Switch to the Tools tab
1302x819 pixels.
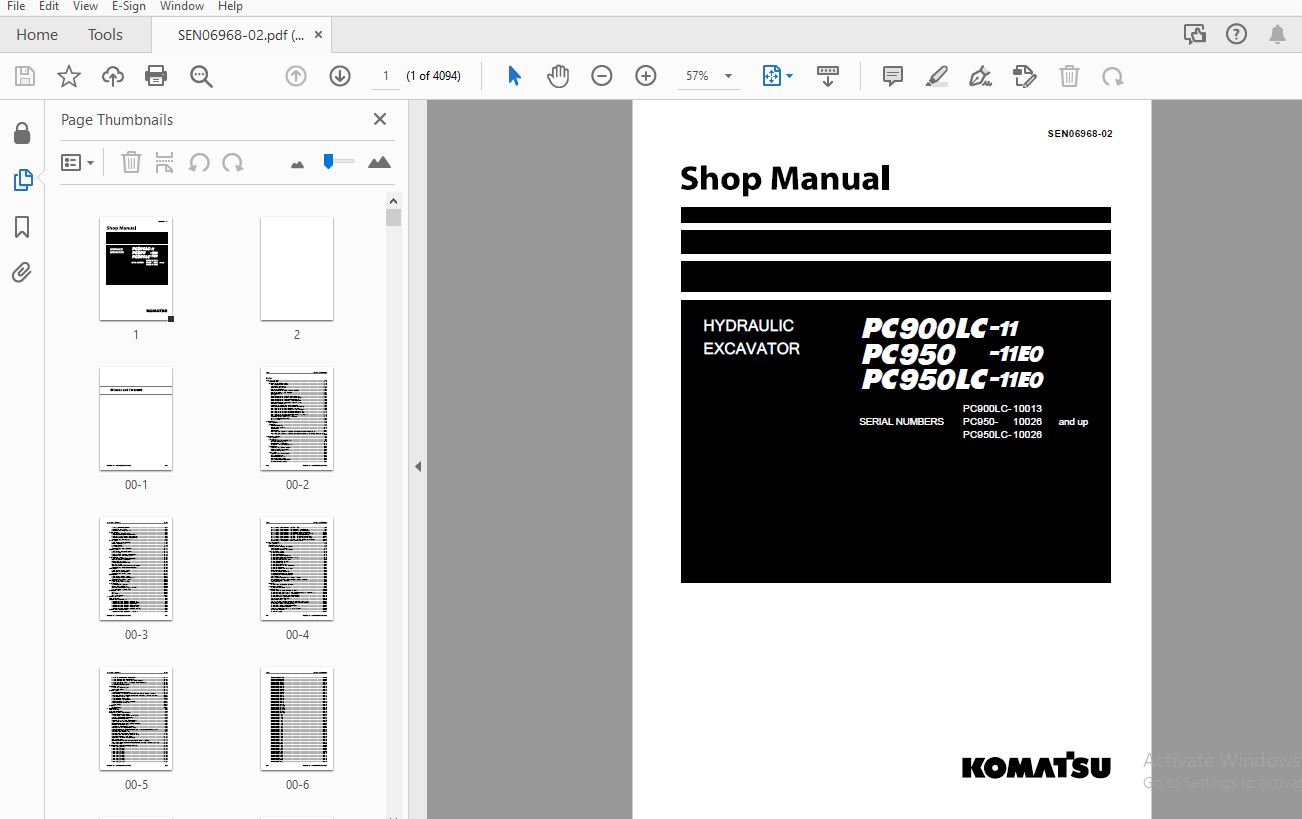(105, 34)
